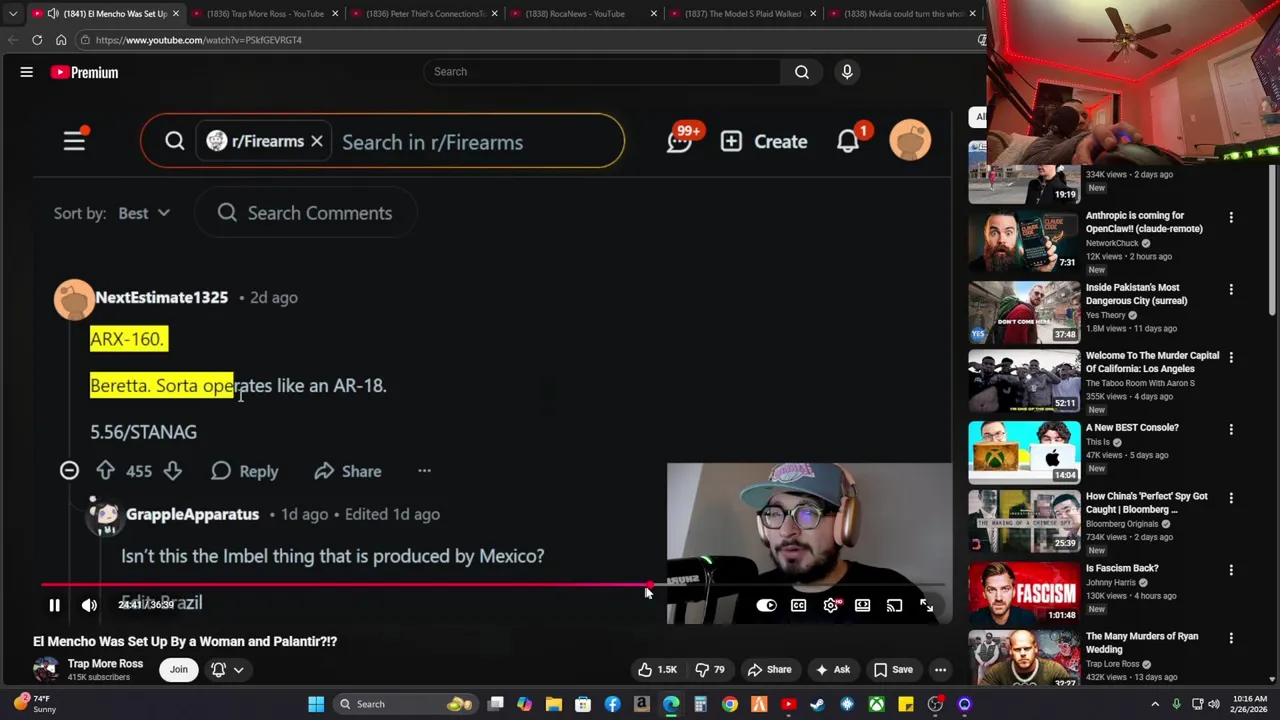Click the browser home icon
1280x720 pixels.
click(61, 40)
